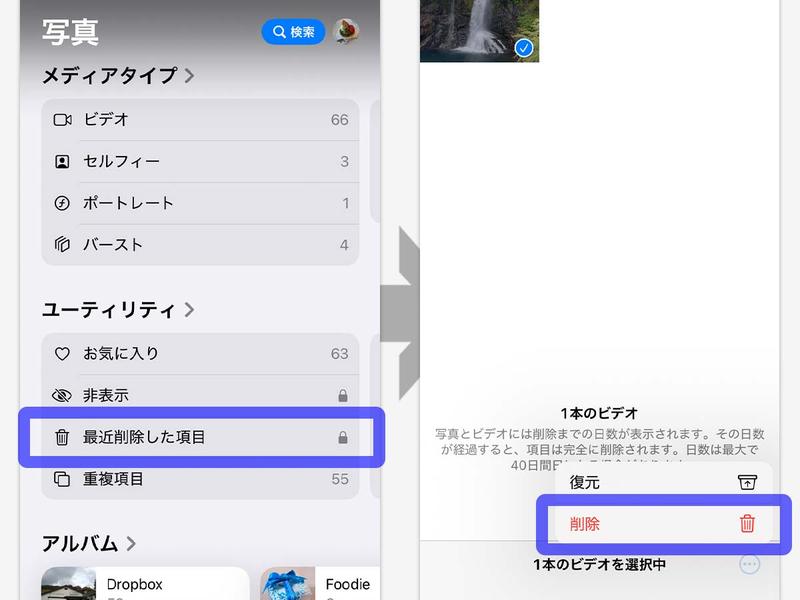The image size is (800, 600).
Task: Open the 非表示 hidden row
Action: (x=201, y=395)
